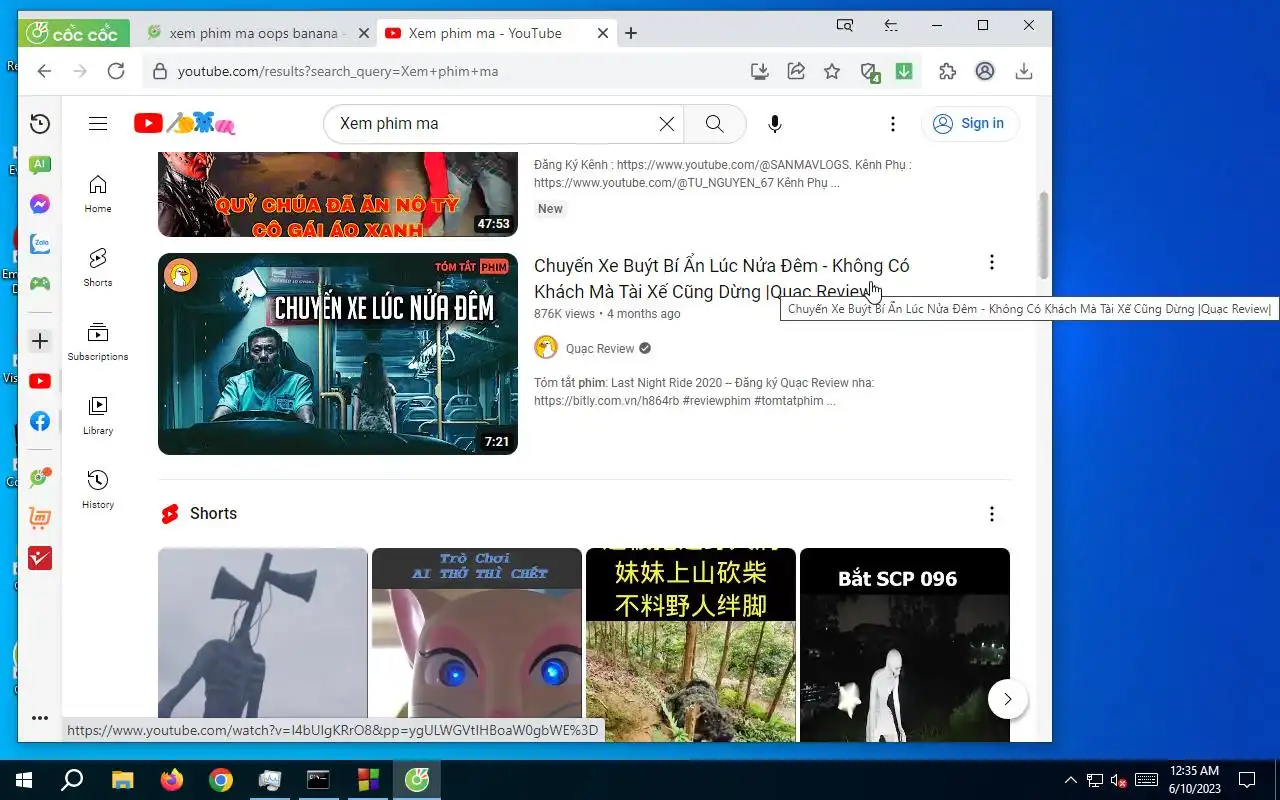The image size is (1280, 800).
Task: Open Messenger from browser sidebar
Action: coord(40,204)
